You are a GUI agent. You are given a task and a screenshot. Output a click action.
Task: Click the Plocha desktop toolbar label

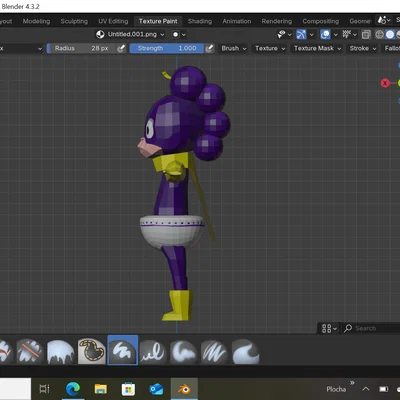click(336, 389)
